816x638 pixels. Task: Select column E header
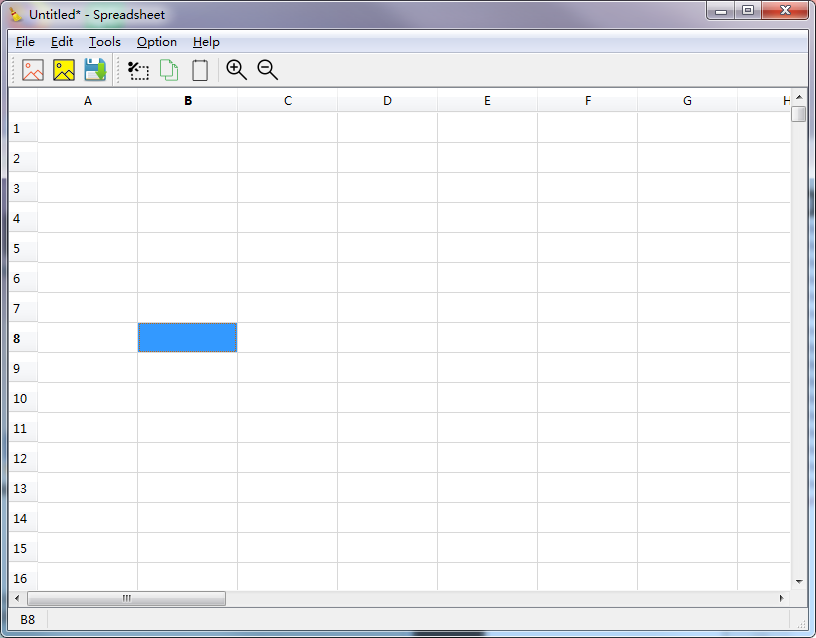point(488,101)
